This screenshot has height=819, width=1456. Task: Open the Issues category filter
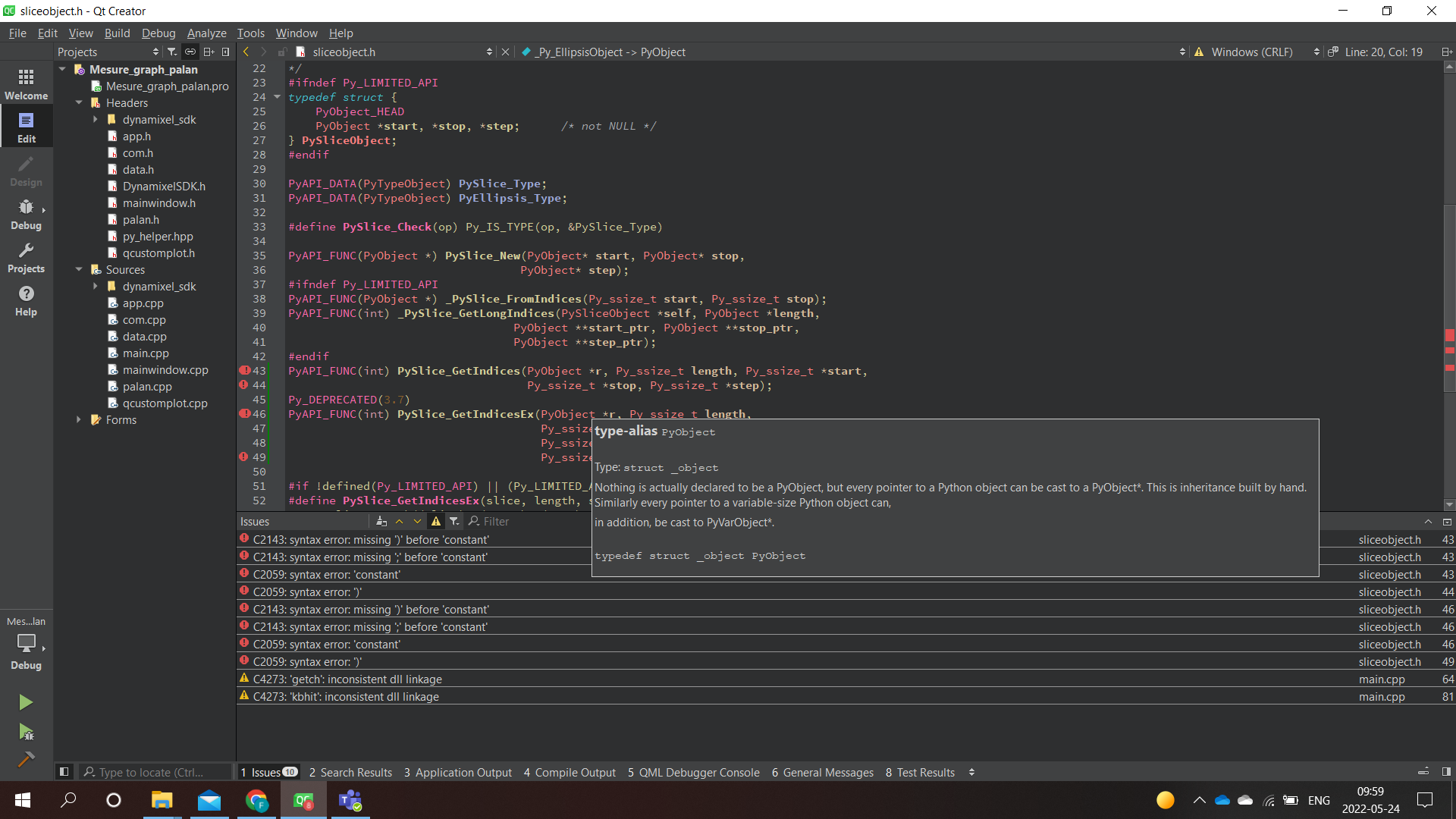coord(454,521)
